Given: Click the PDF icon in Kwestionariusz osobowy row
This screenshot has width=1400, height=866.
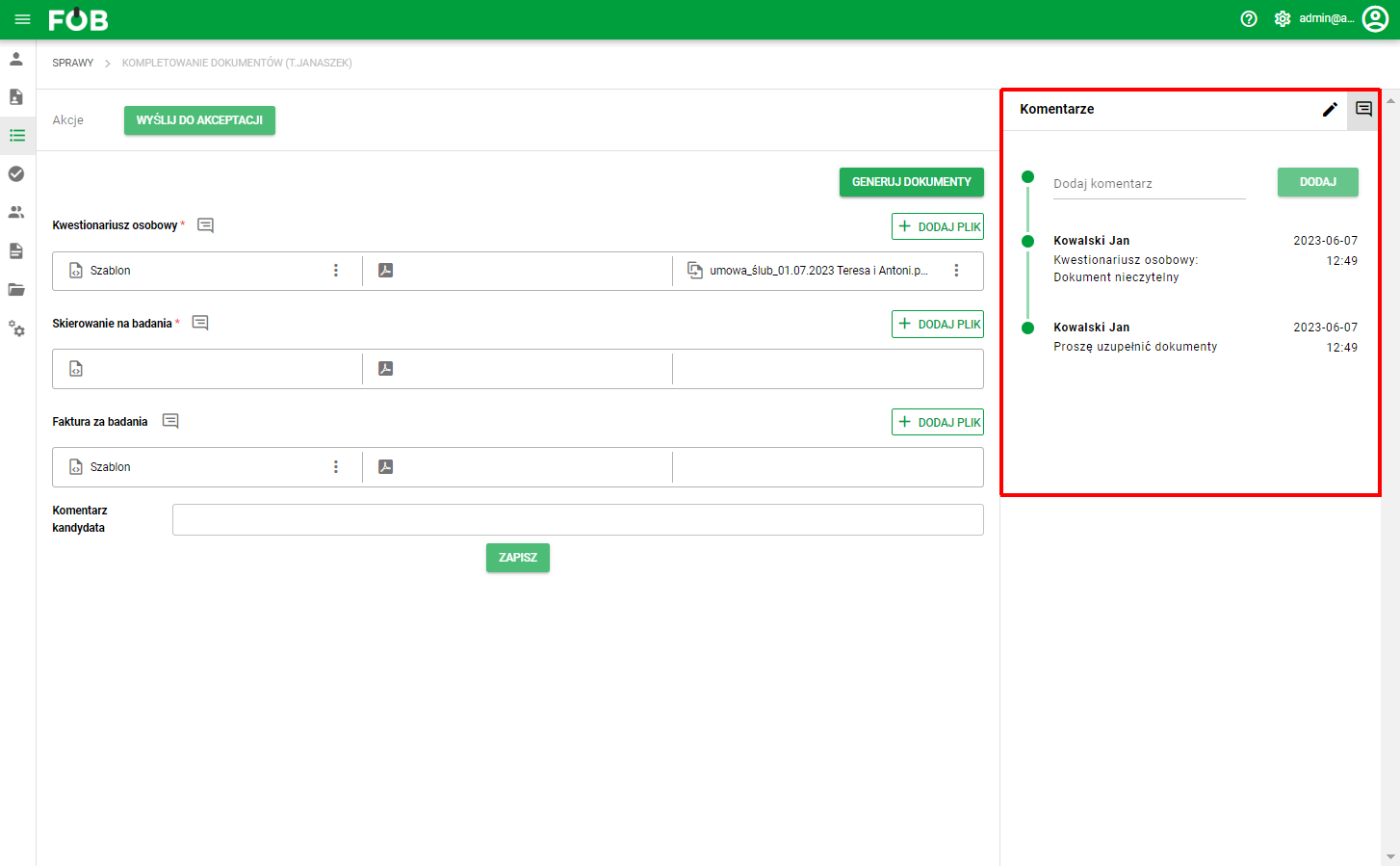Looking at the screenshot, I should pos(385,271).
